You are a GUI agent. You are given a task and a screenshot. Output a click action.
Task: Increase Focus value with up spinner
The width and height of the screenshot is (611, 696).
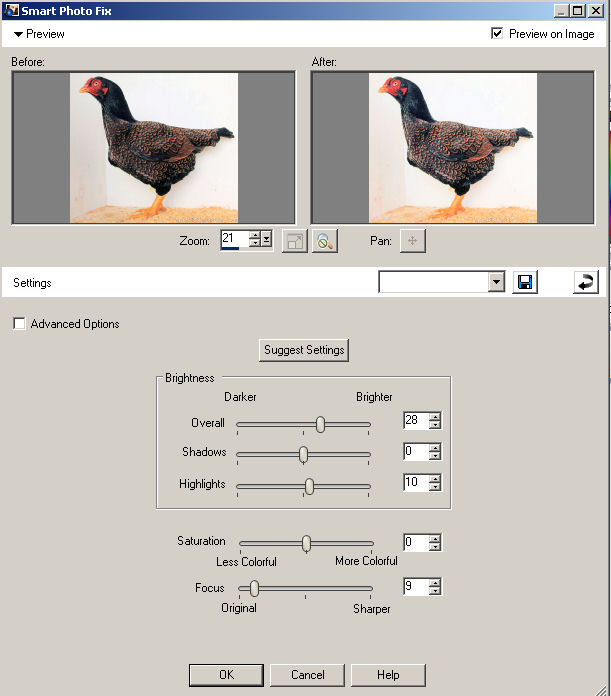coord(435,582)
